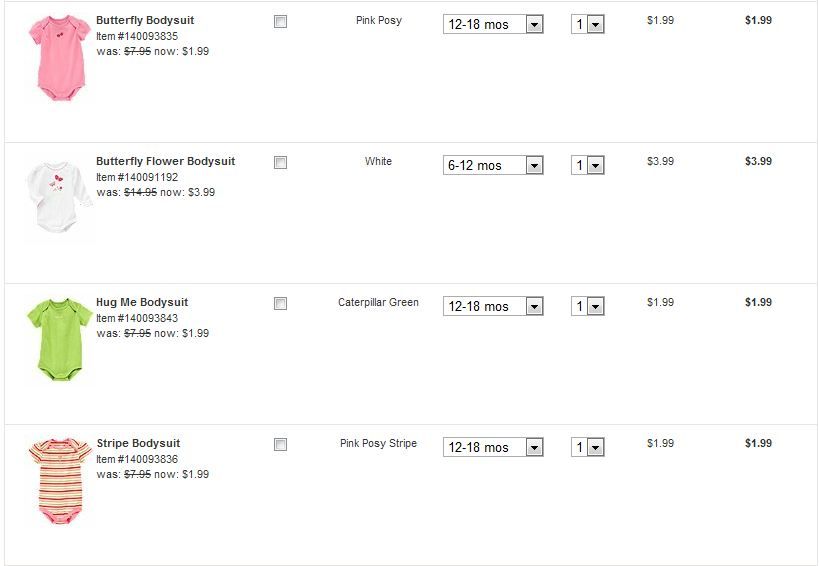
Task: Enable the Stripe Bodysuit checkbox
Action: point(280,444)
